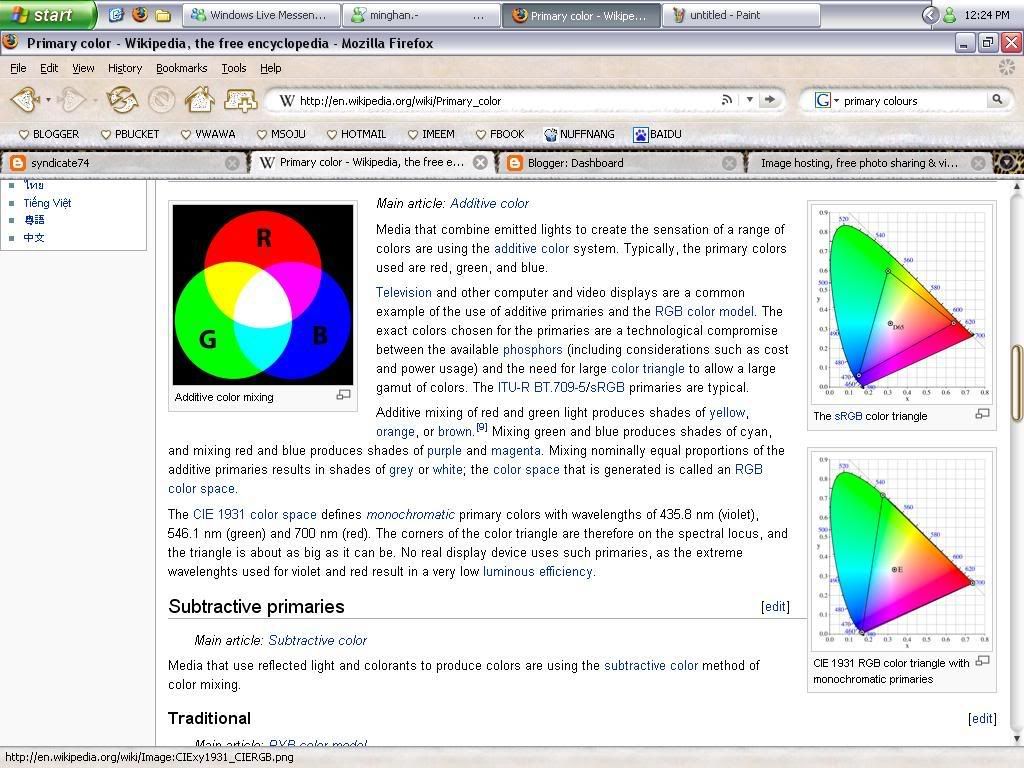Go back with the Back arrow button
1024x768 pixels.
coord(26,100)
